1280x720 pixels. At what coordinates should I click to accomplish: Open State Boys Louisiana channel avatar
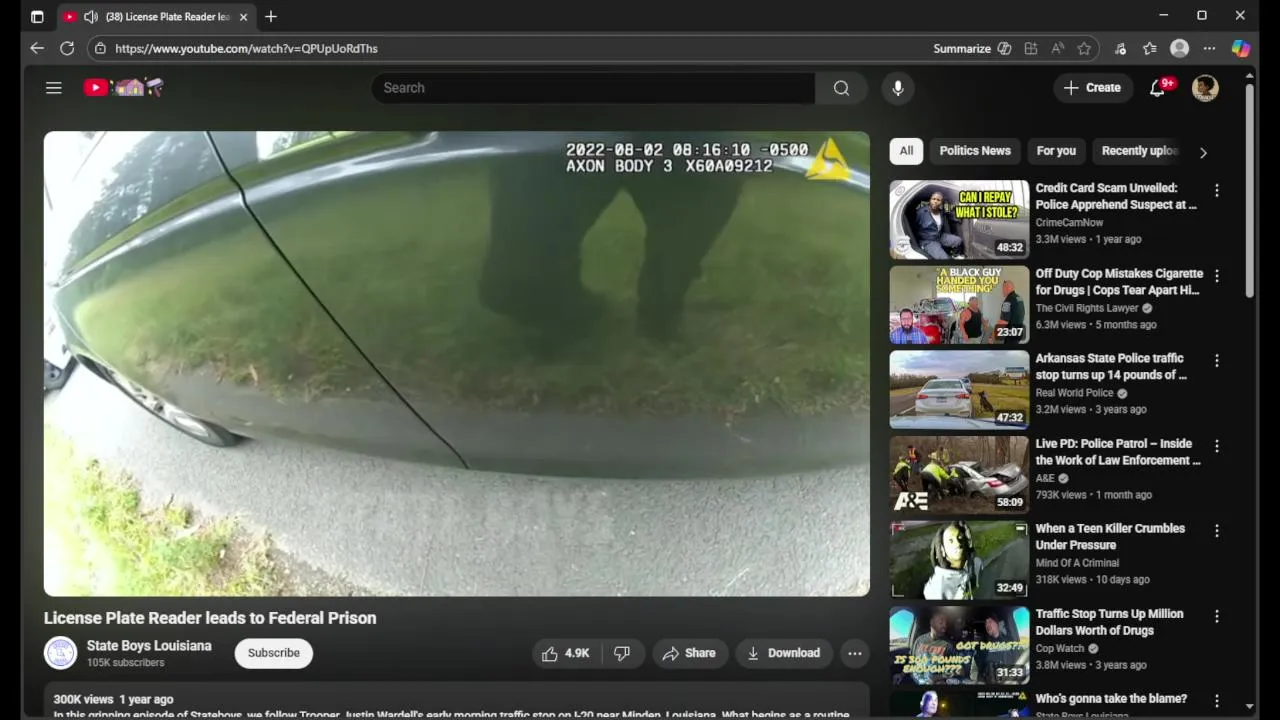(x=60, y=653)
